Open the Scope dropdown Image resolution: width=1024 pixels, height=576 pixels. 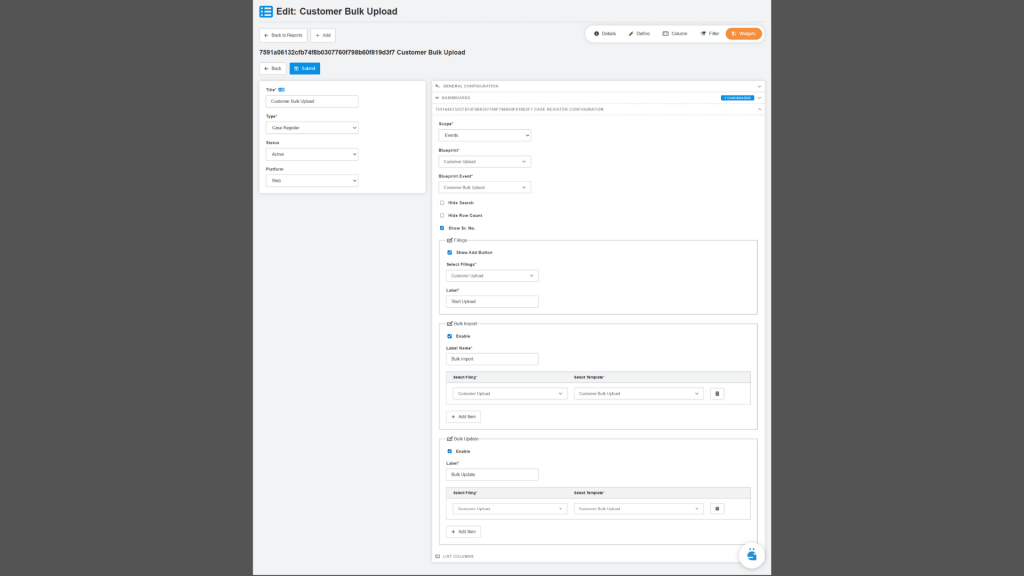point(484,135)
